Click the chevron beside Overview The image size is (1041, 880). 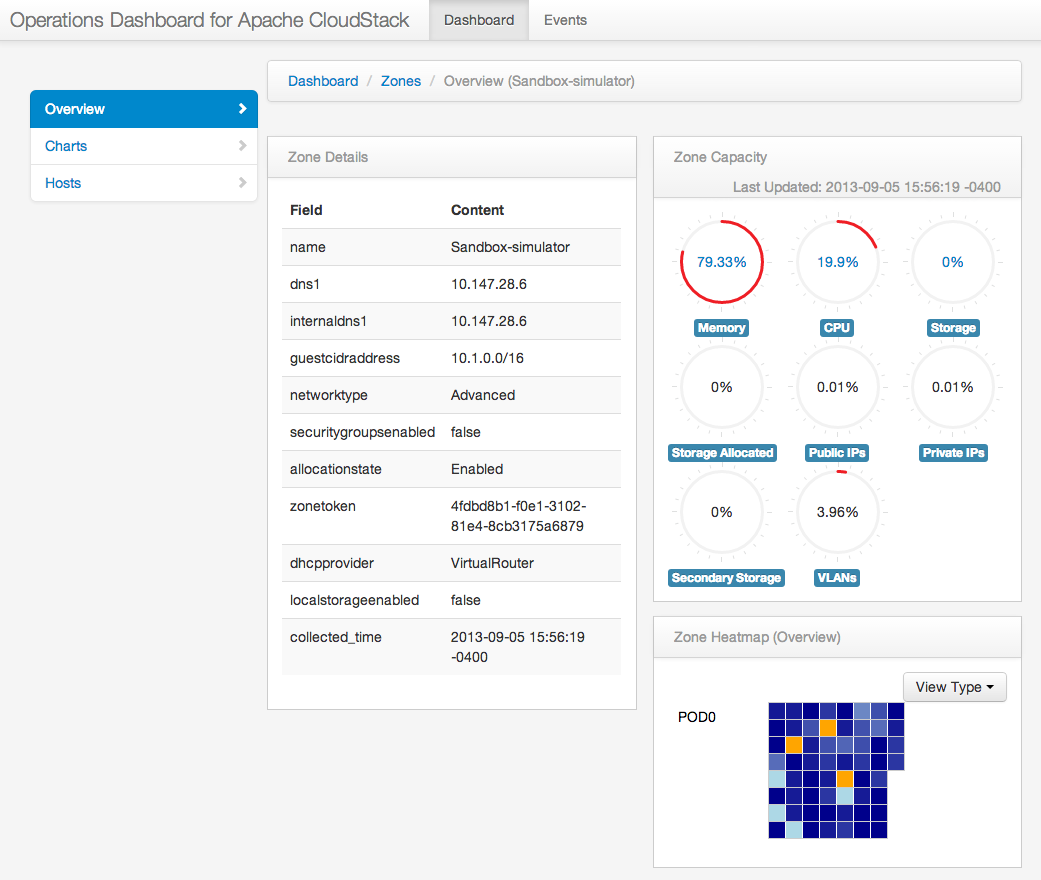coord(242,108)
